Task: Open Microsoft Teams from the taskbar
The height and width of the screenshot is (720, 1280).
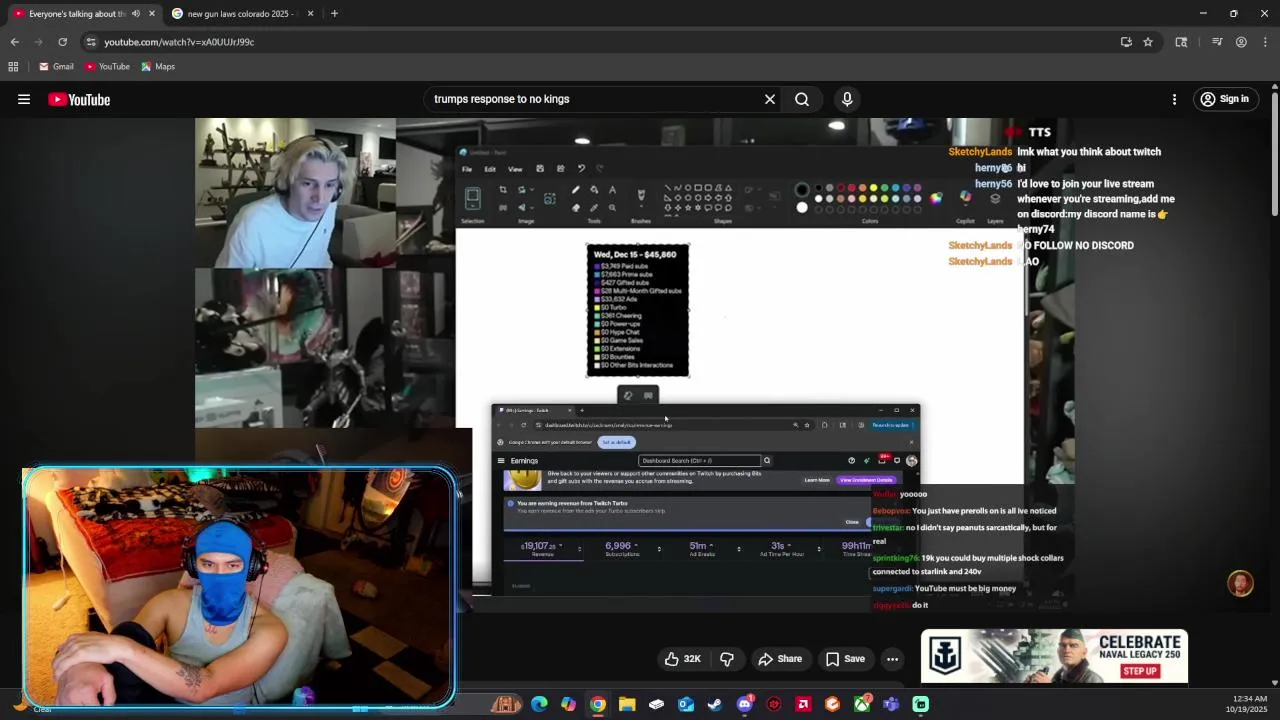Action: 891,704
